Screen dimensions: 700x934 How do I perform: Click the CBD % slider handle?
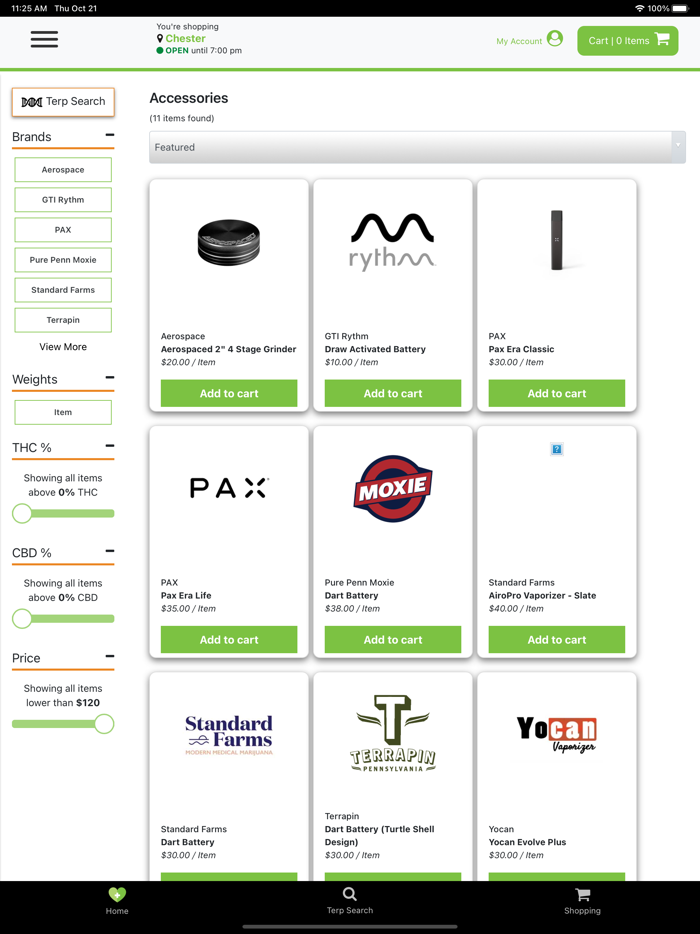coord(22,619)
